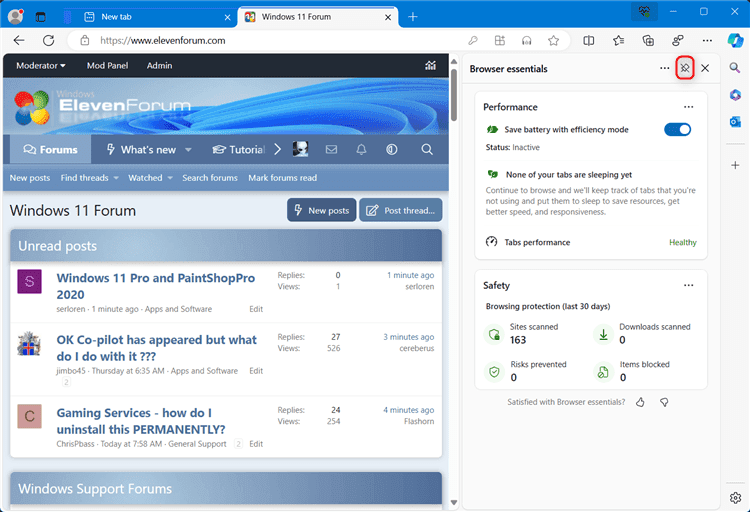Open Performance card more options
Image resolution: width=750 pixels, height=512 pixels.
[x=688, y=107]
